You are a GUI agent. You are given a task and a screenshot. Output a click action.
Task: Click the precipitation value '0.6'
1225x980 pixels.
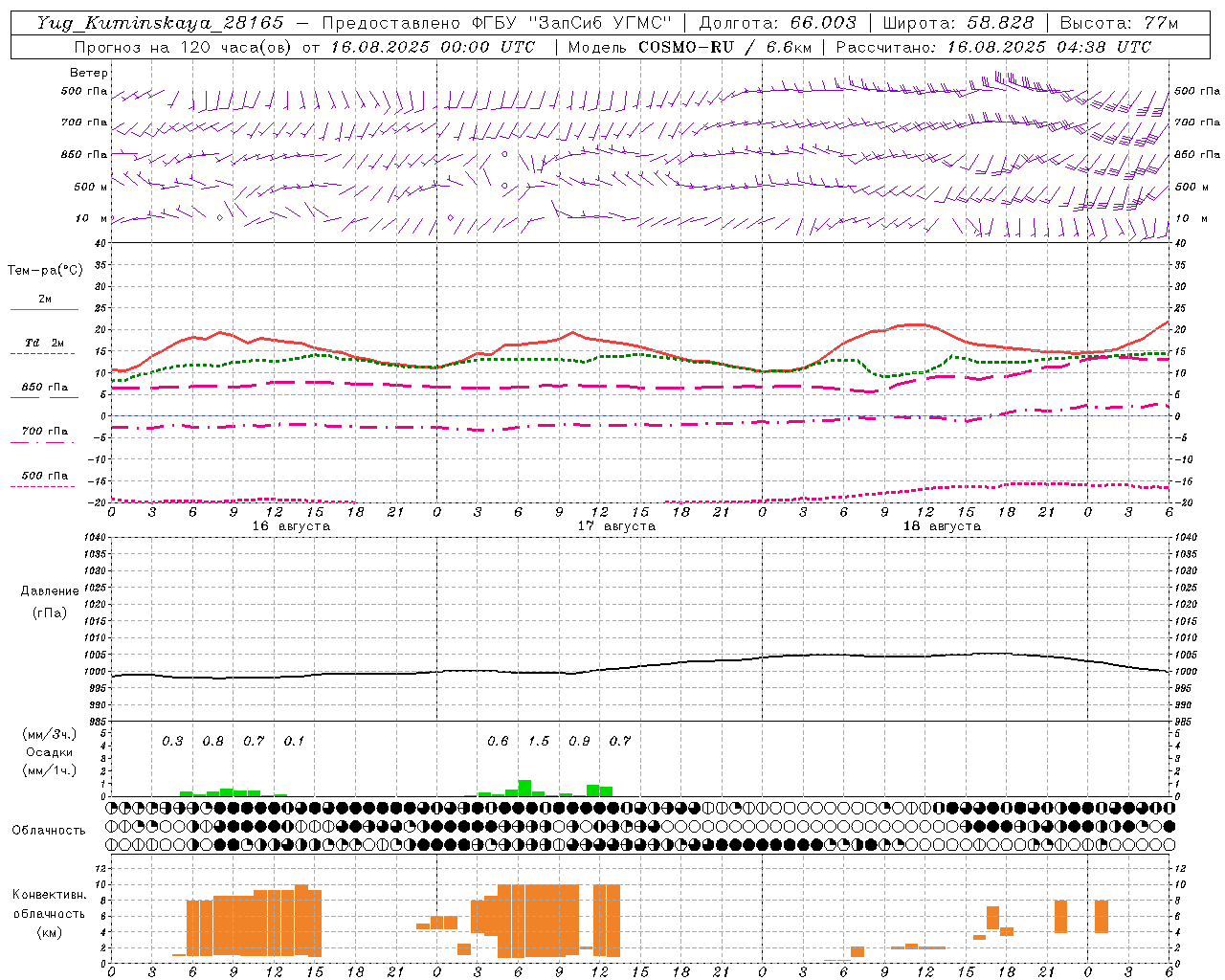point(498,741)
